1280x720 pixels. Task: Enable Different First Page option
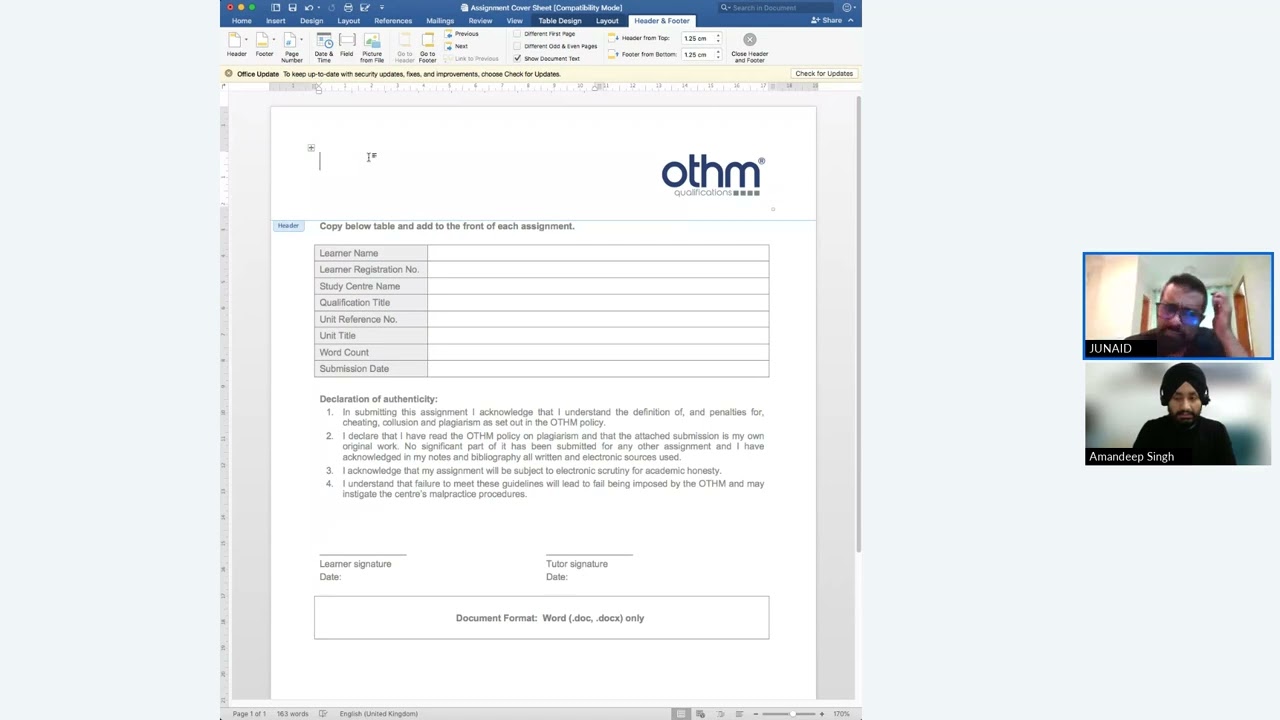(x=517, y=34)
